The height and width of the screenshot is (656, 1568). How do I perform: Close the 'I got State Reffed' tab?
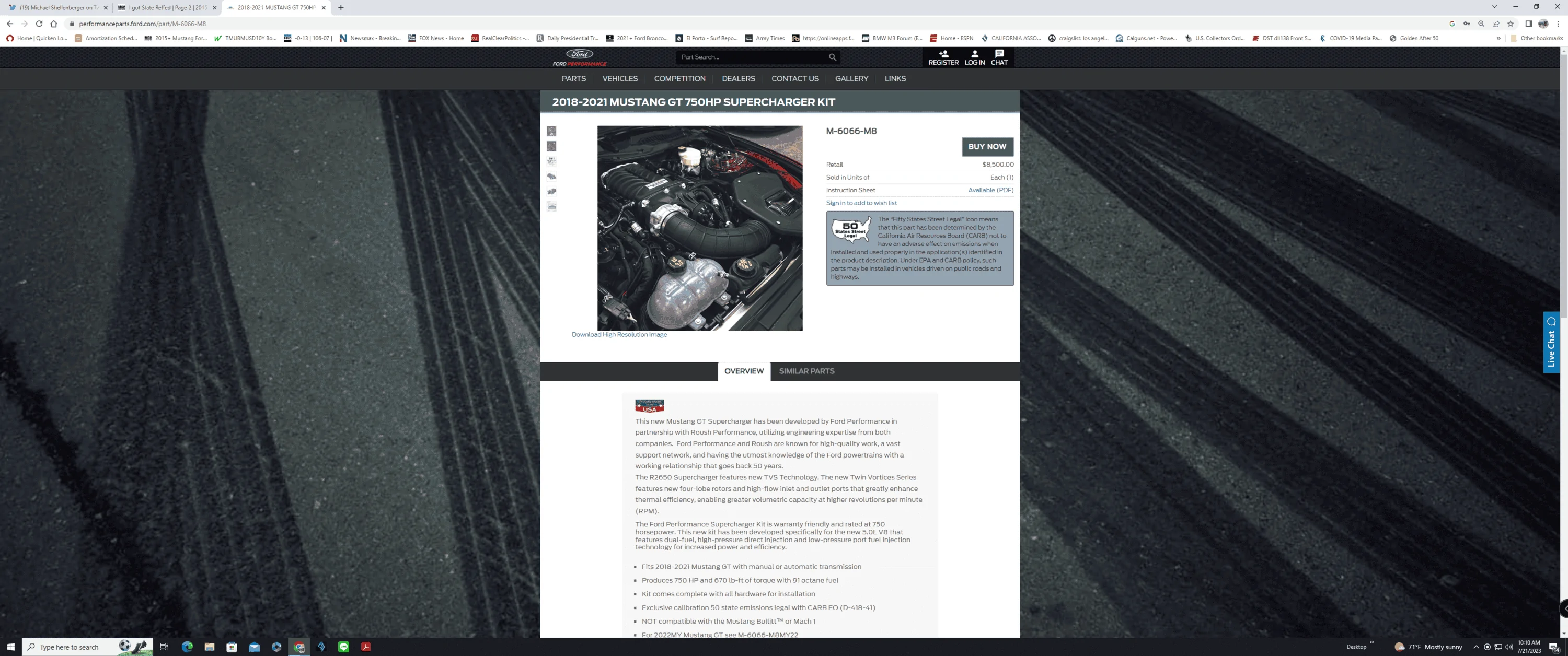click(x=214, y=8)
